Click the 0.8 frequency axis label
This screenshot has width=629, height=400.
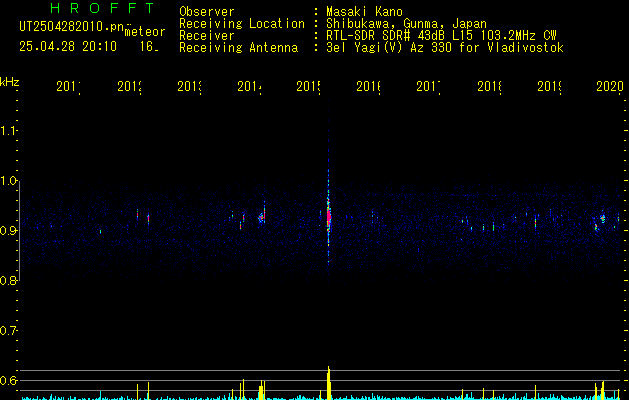pyautogui.click(x=8, y=280)
